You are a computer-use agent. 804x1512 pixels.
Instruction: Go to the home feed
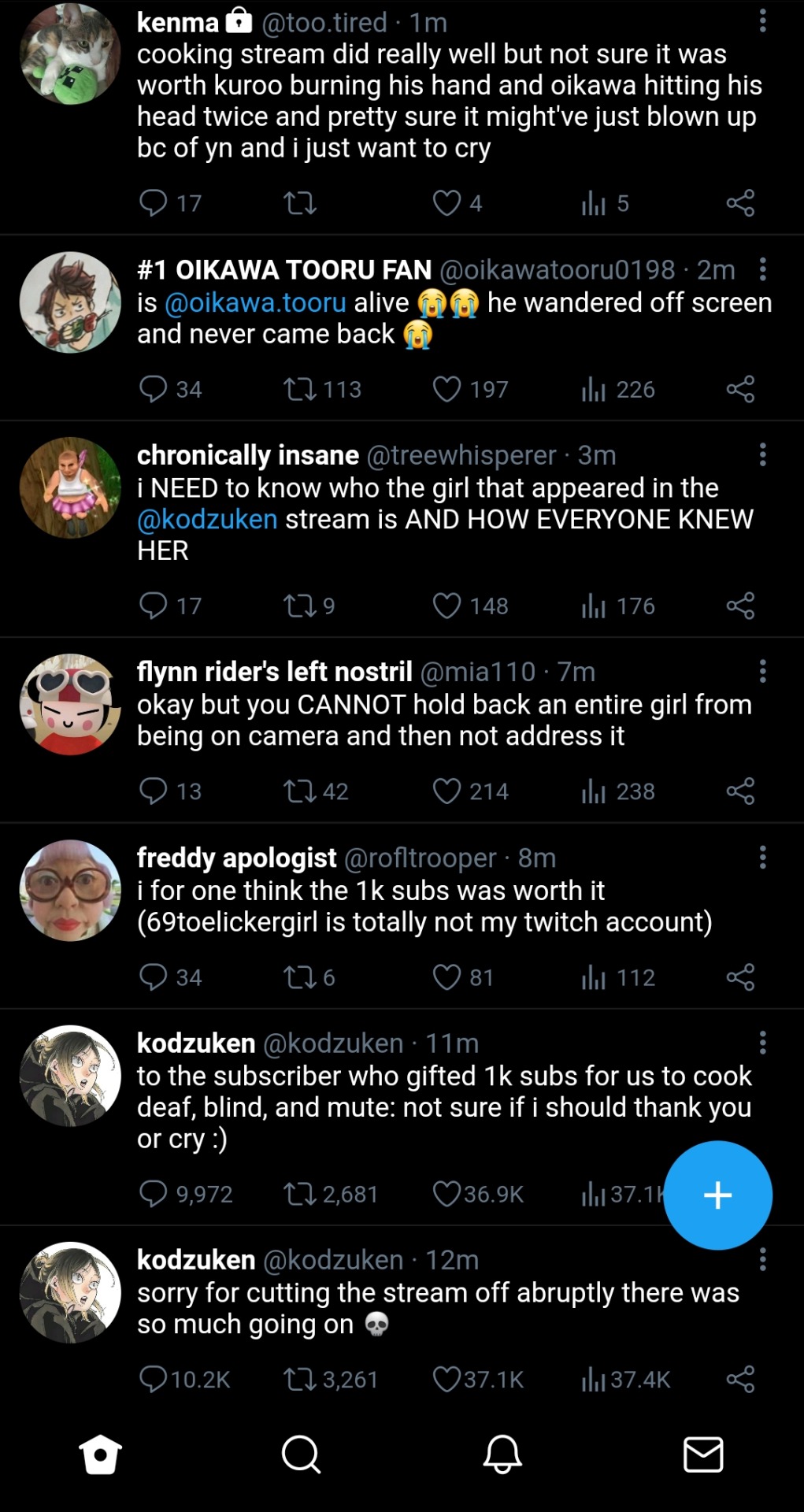(101, 1454)
